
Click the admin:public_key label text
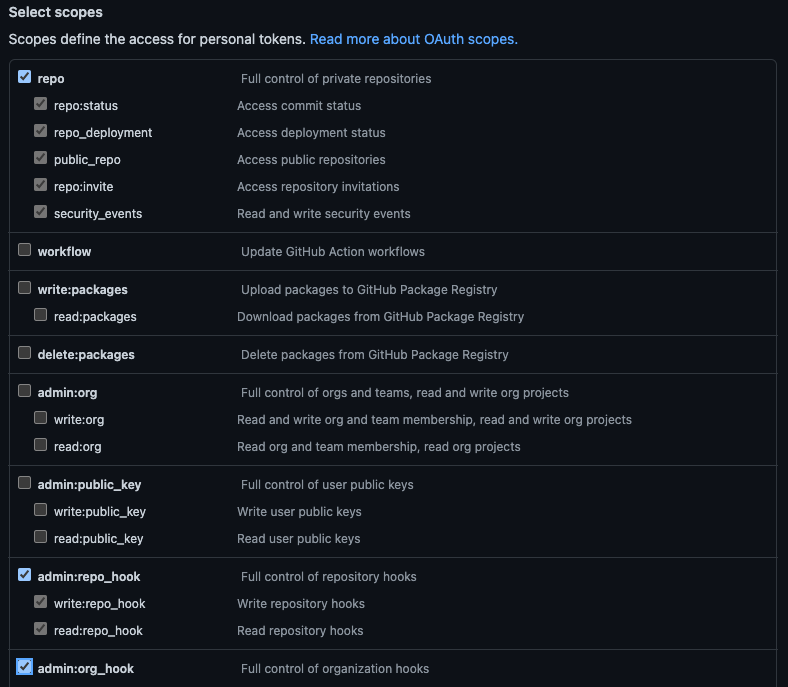(89, 485)
